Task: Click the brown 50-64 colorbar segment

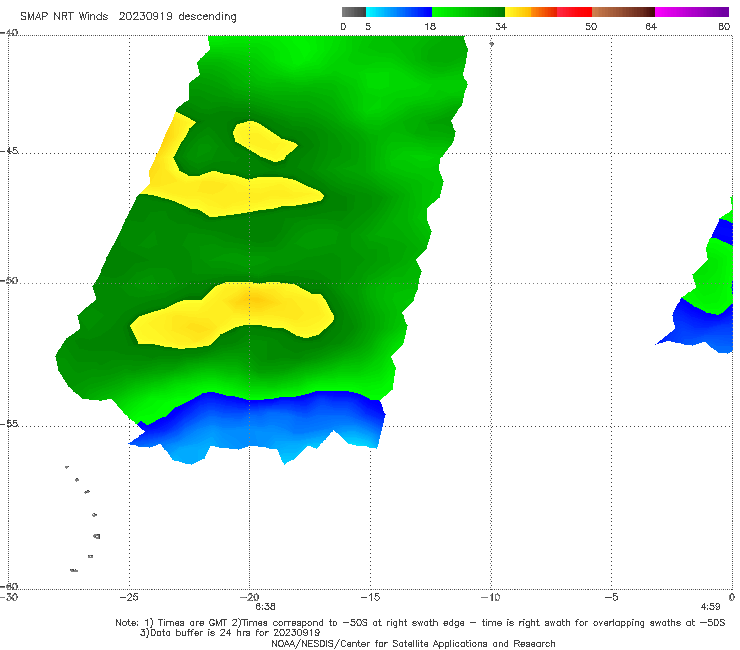Action: (x=623, y=12)
